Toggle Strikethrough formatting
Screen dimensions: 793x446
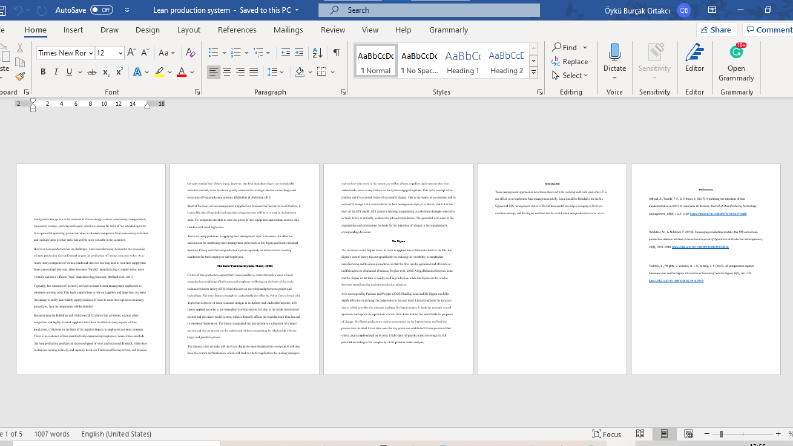tap(92, 72)
